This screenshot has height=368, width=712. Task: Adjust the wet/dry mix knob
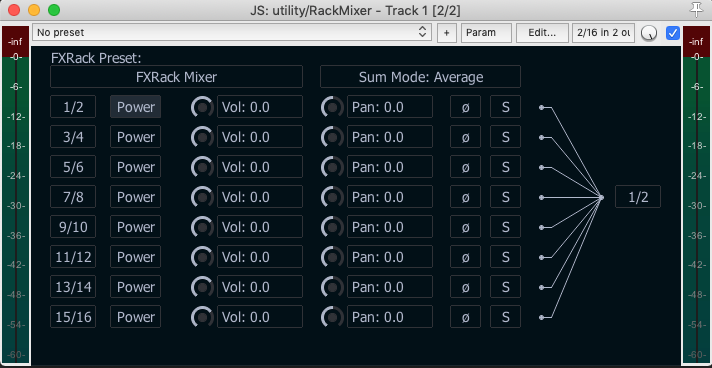coord(649,33)
